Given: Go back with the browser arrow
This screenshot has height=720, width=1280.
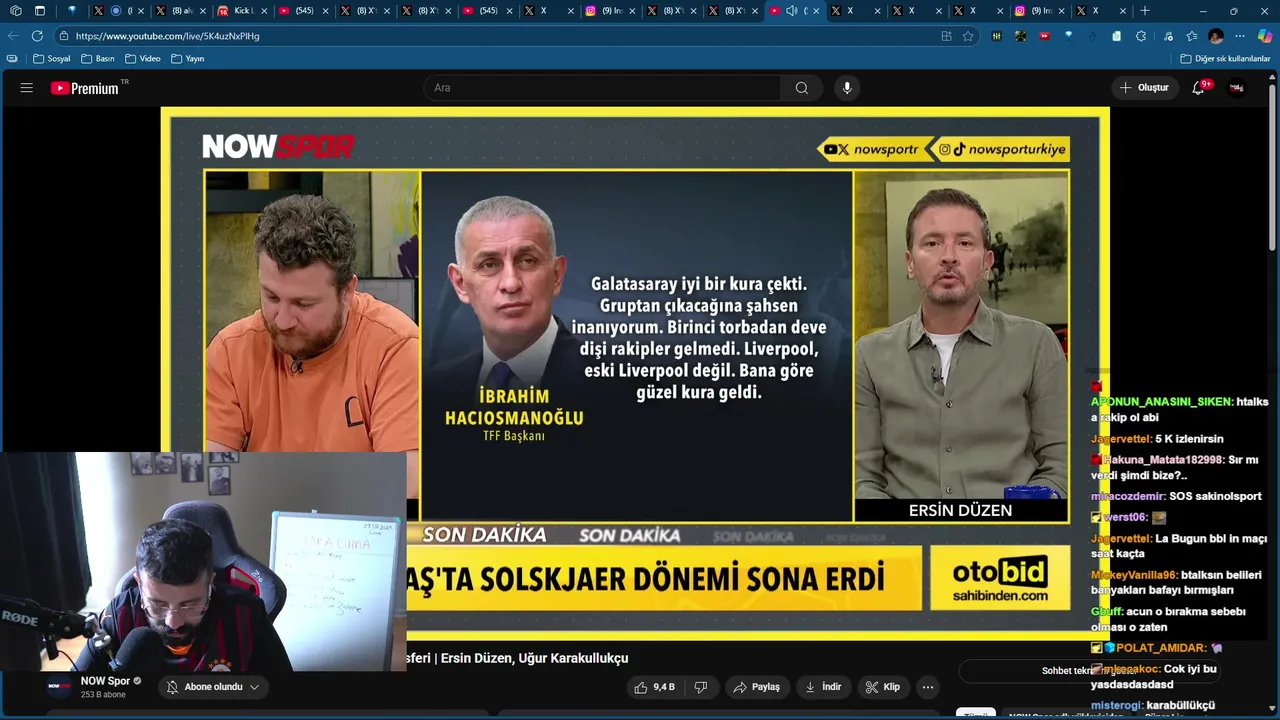Looking at the screenshot, I should pyautogui.click(x=13, y=36).
